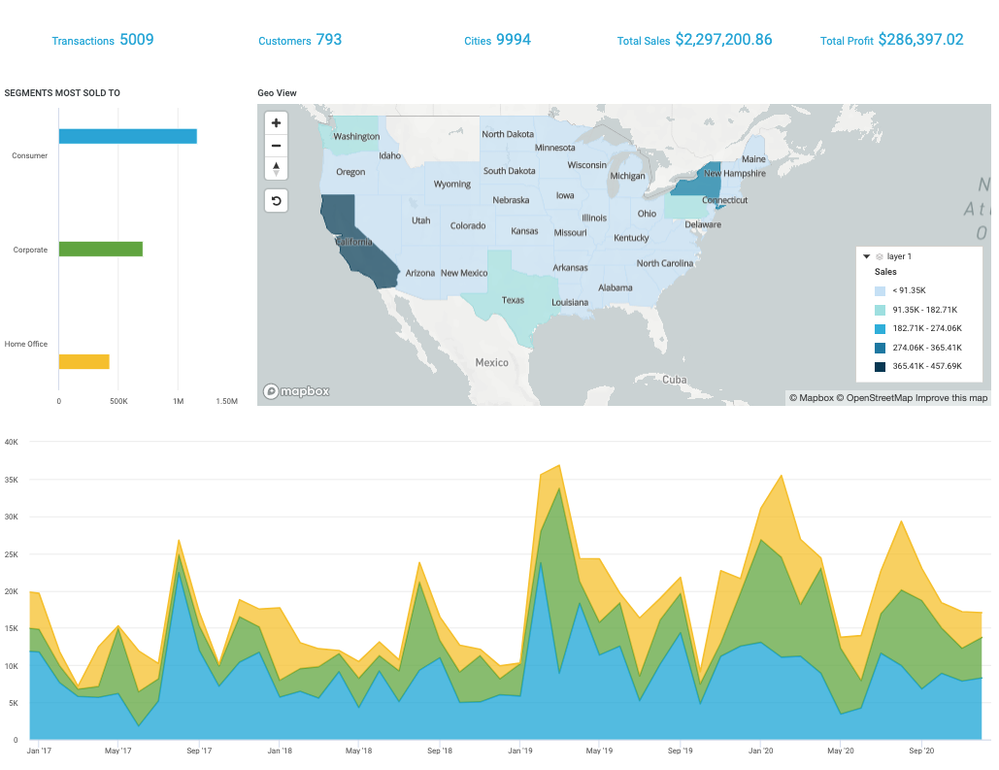Image resolution: width=999 pixels, height=770 pixels.
Task: Select the yellow Home Office segment bar
Action: pyautogui.click(x=84, y=362)
